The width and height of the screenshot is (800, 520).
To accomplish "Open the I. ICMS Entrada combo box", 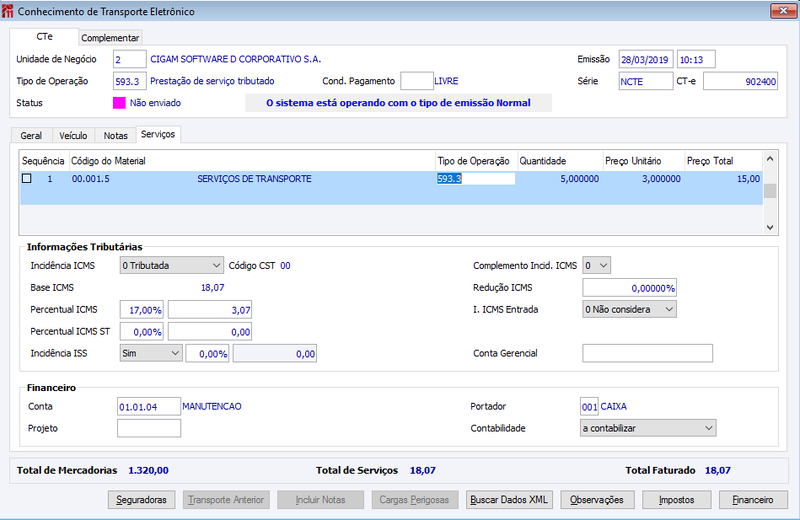I will 630,309.
